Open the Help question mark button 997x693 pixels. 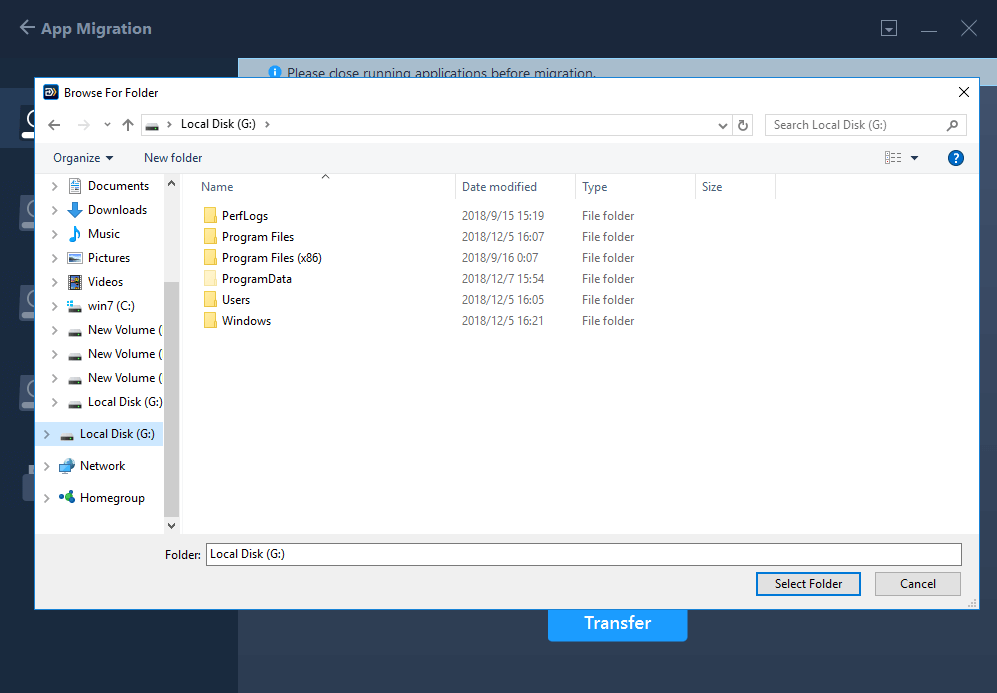click(x=955, y=158)
